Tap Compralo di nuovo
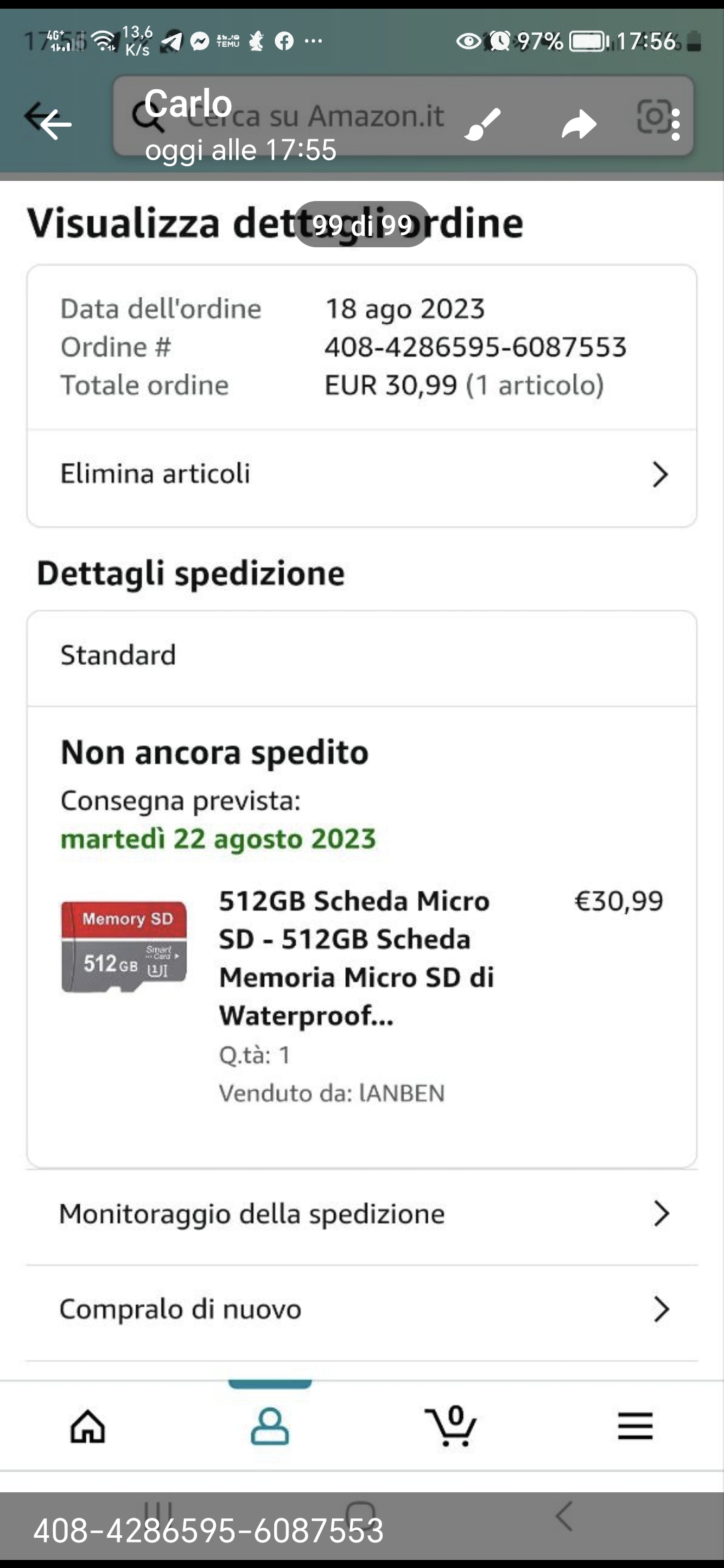Screen dimensions: 724x1568 pos(180,1309)
